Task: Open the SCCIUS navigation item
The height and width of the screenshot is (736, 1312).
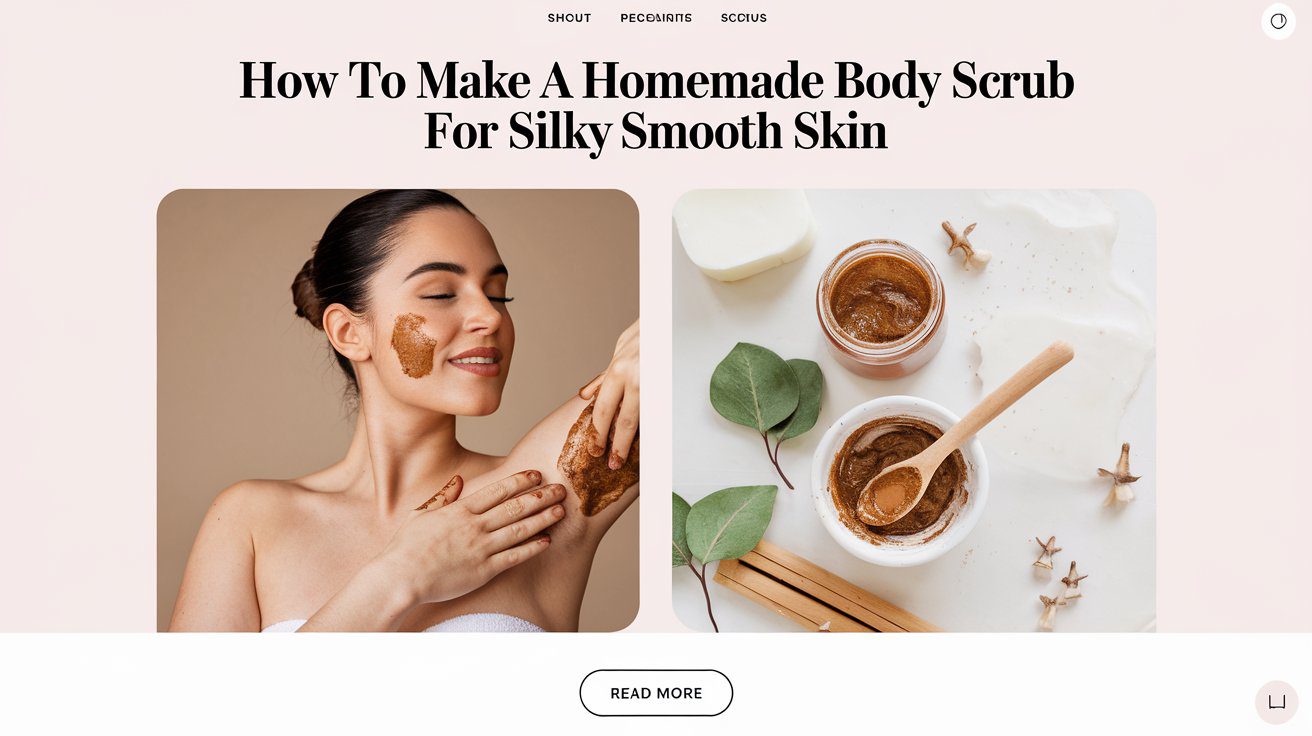Action: (744, 18)
